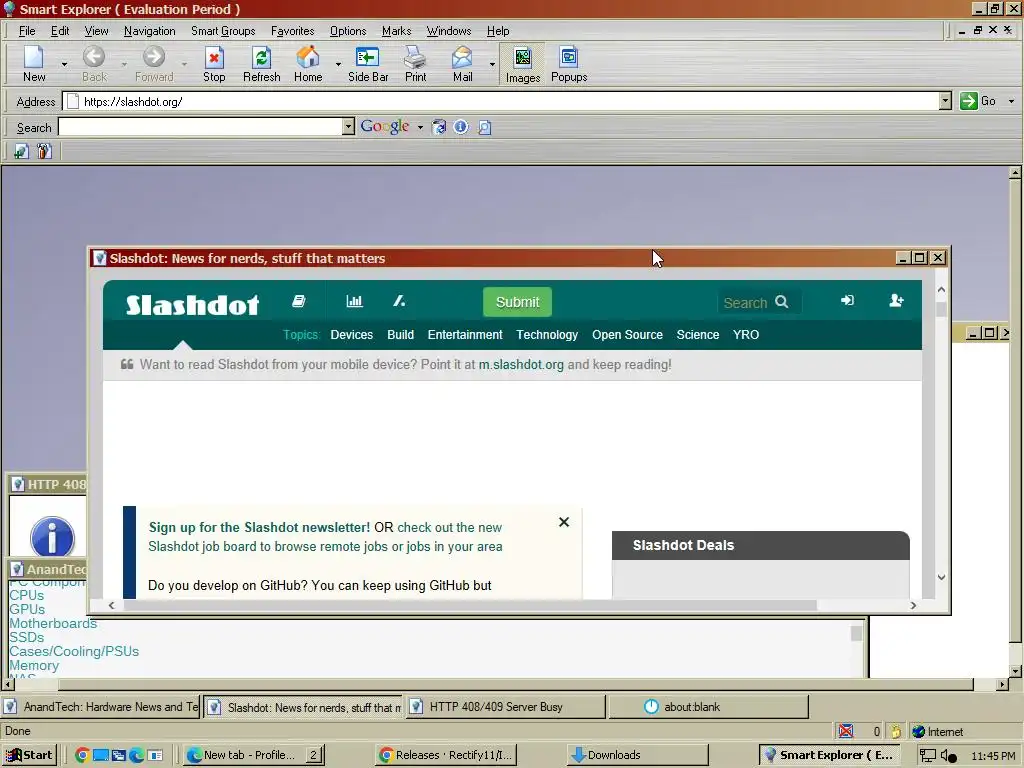Screen dimensions: 1024x768
Task: Open the dropdown arrow next to New
Action: (x=64, y=64)
